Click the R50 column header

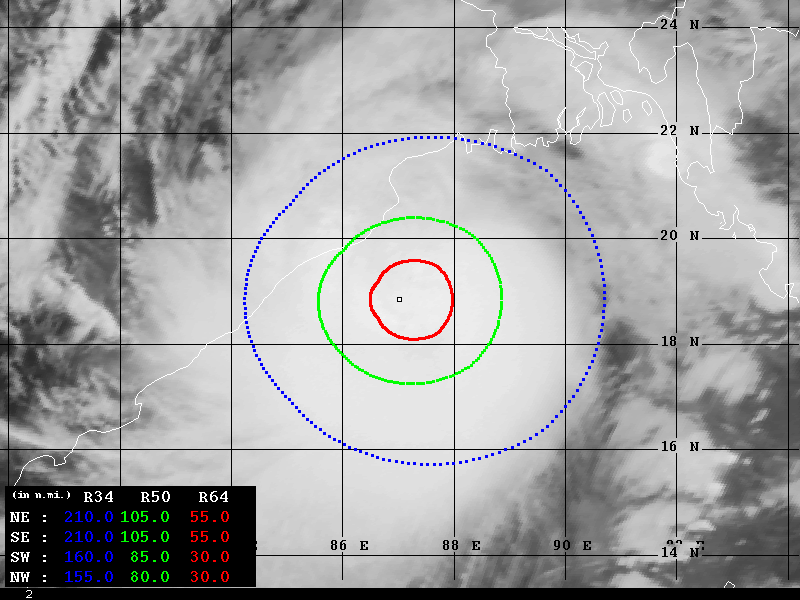coord(155,497)
